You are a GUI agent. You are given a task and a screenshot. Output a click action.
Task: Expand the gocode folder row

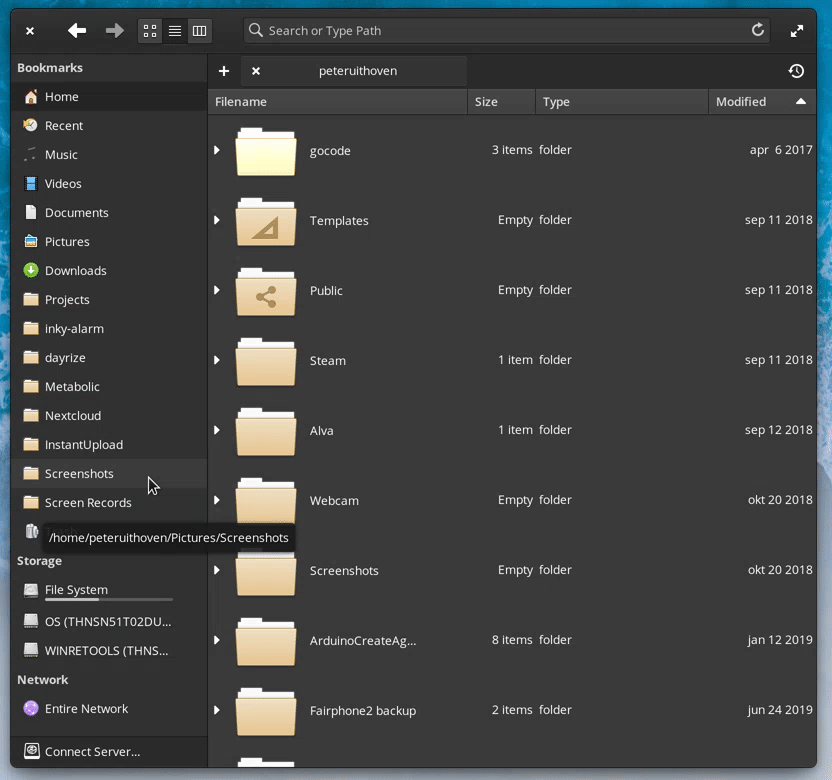coord(216,150)
